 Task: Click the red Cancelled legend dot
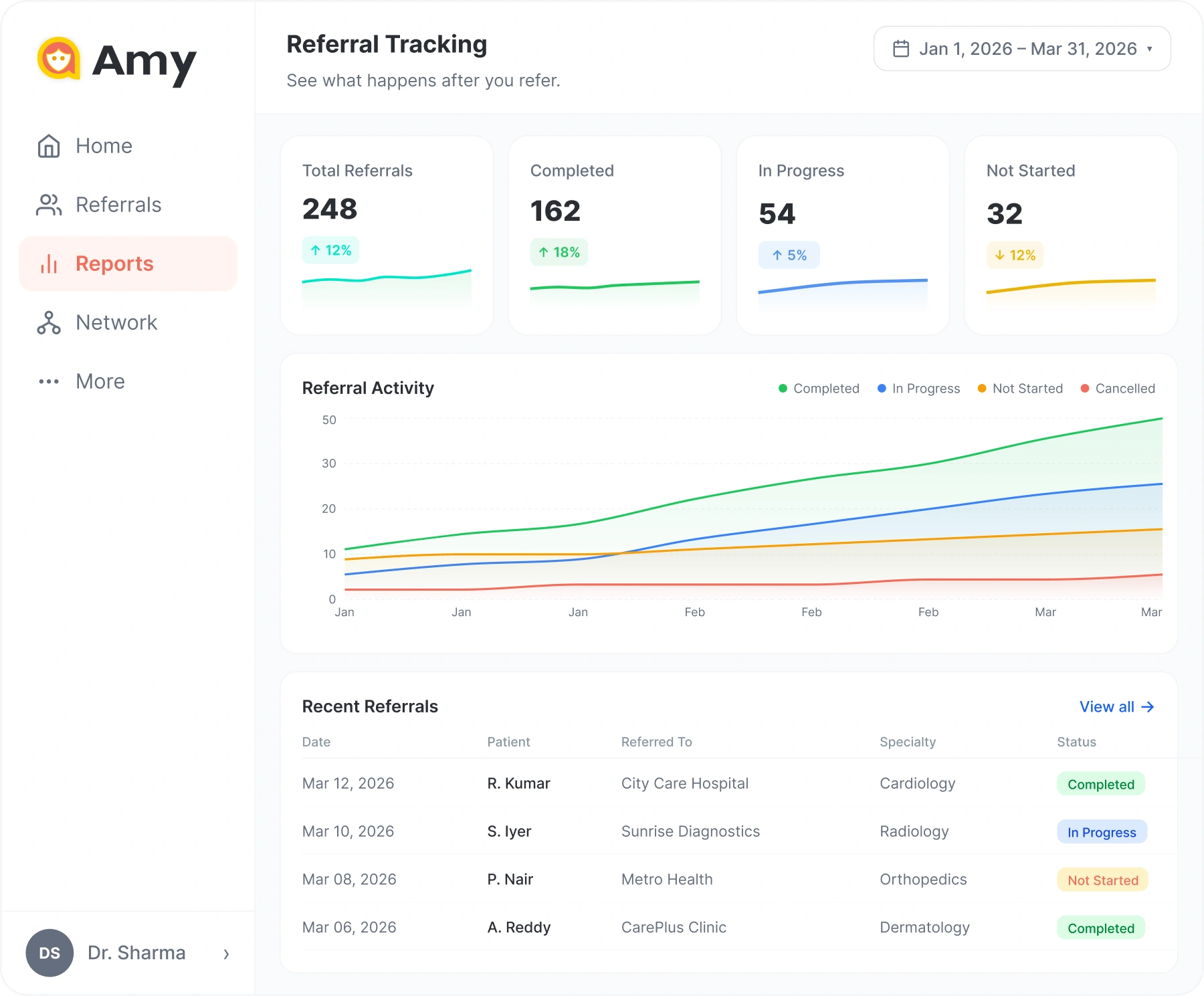[x=1085, y=389]
